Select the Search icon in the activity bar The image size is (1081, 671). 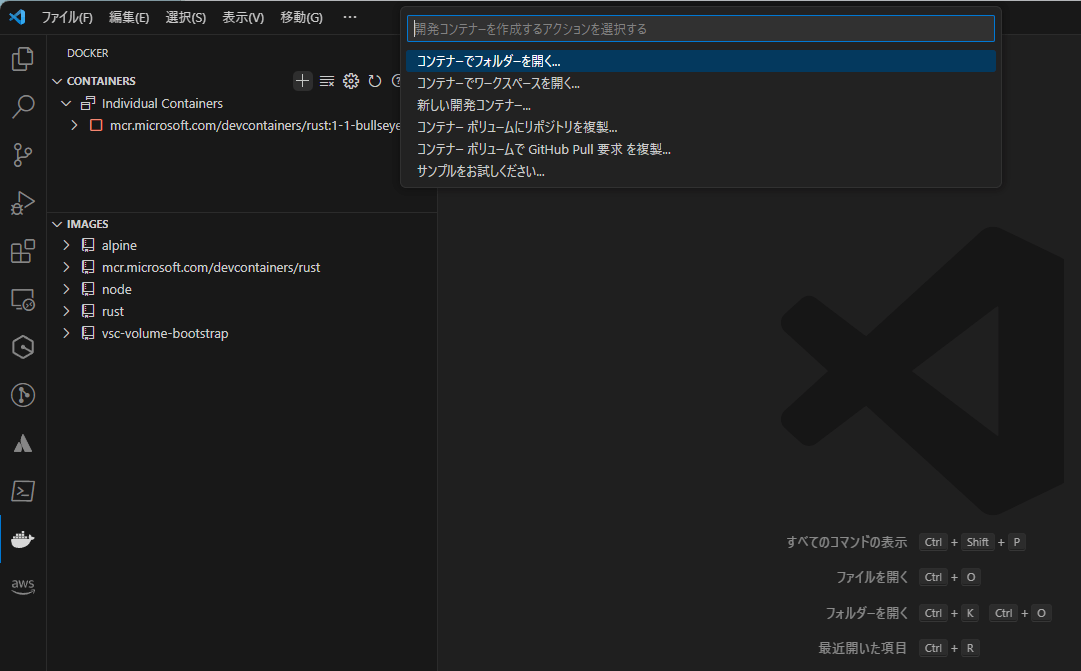23,107
